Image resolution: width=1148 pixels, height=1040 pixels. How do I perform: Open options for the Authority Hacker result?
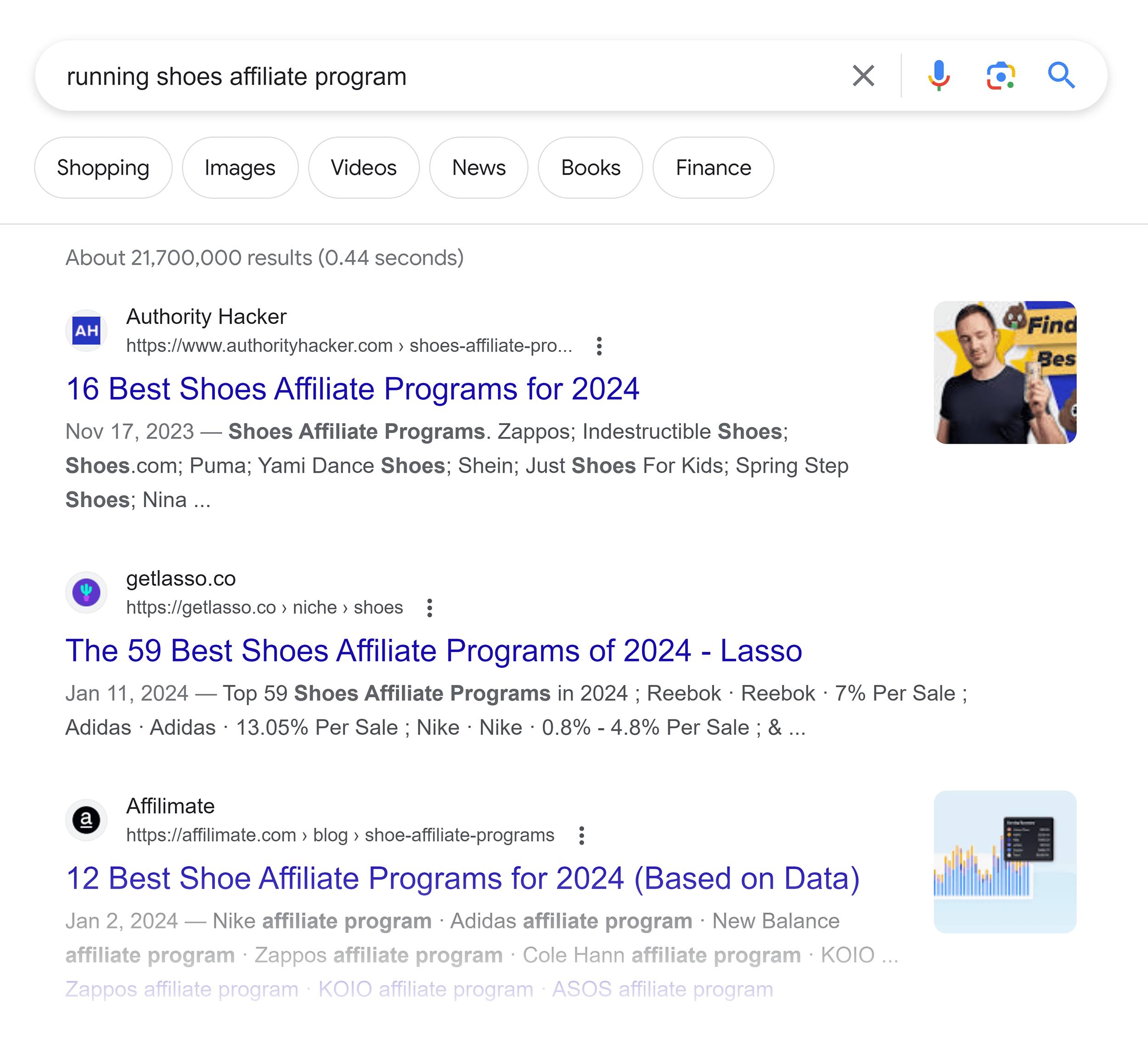coord(600,346)
